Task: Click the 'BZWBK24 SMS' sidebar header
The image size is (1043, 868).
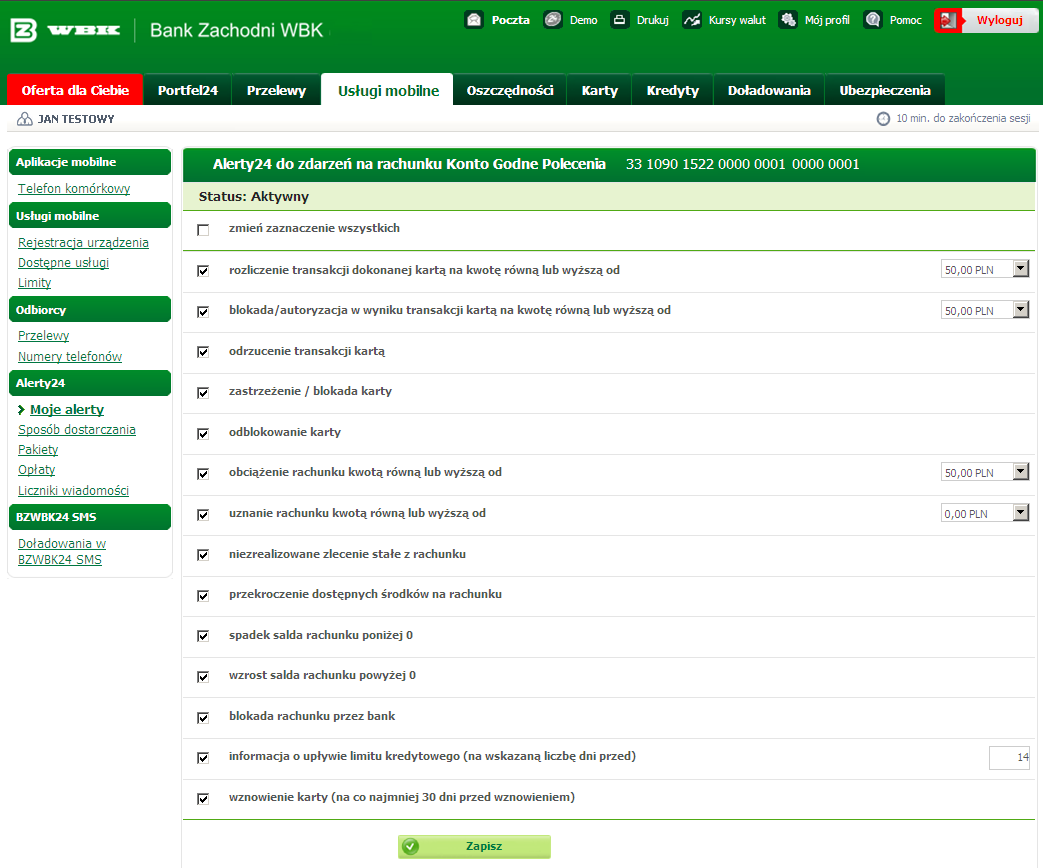Action: coord(90,517)
